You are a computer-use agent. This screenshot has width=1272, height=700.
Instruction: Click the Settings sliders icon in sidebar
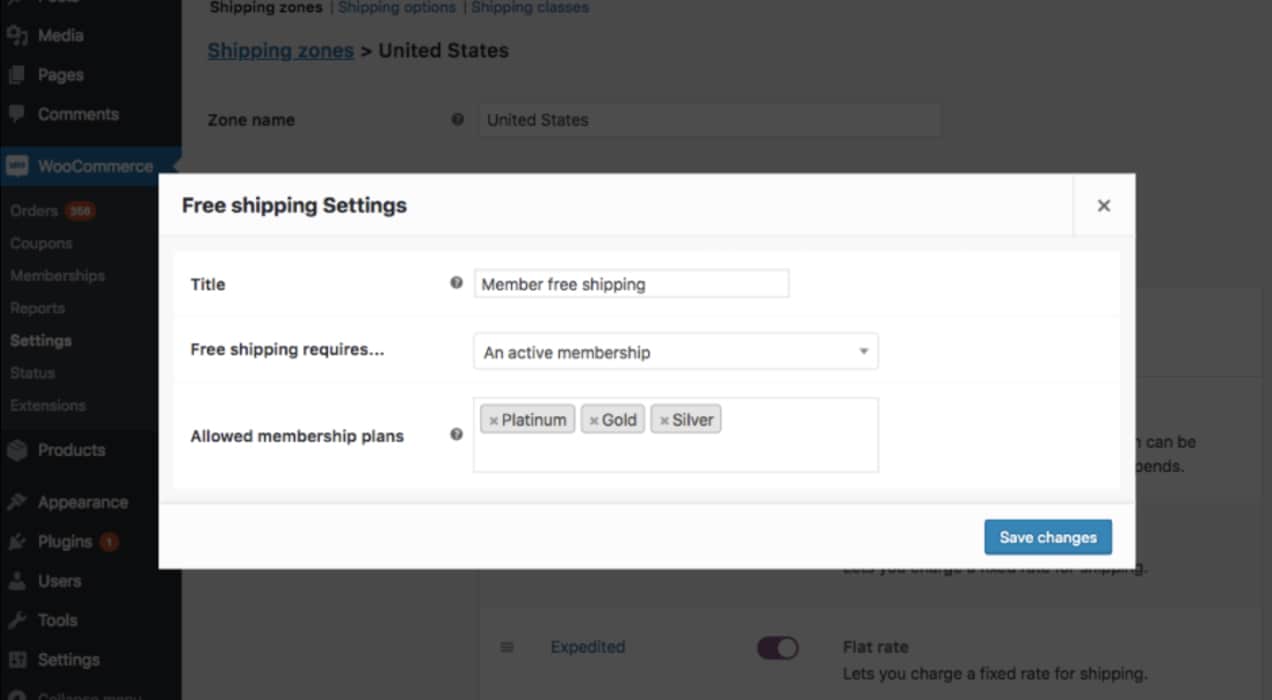tap(17, 660)
